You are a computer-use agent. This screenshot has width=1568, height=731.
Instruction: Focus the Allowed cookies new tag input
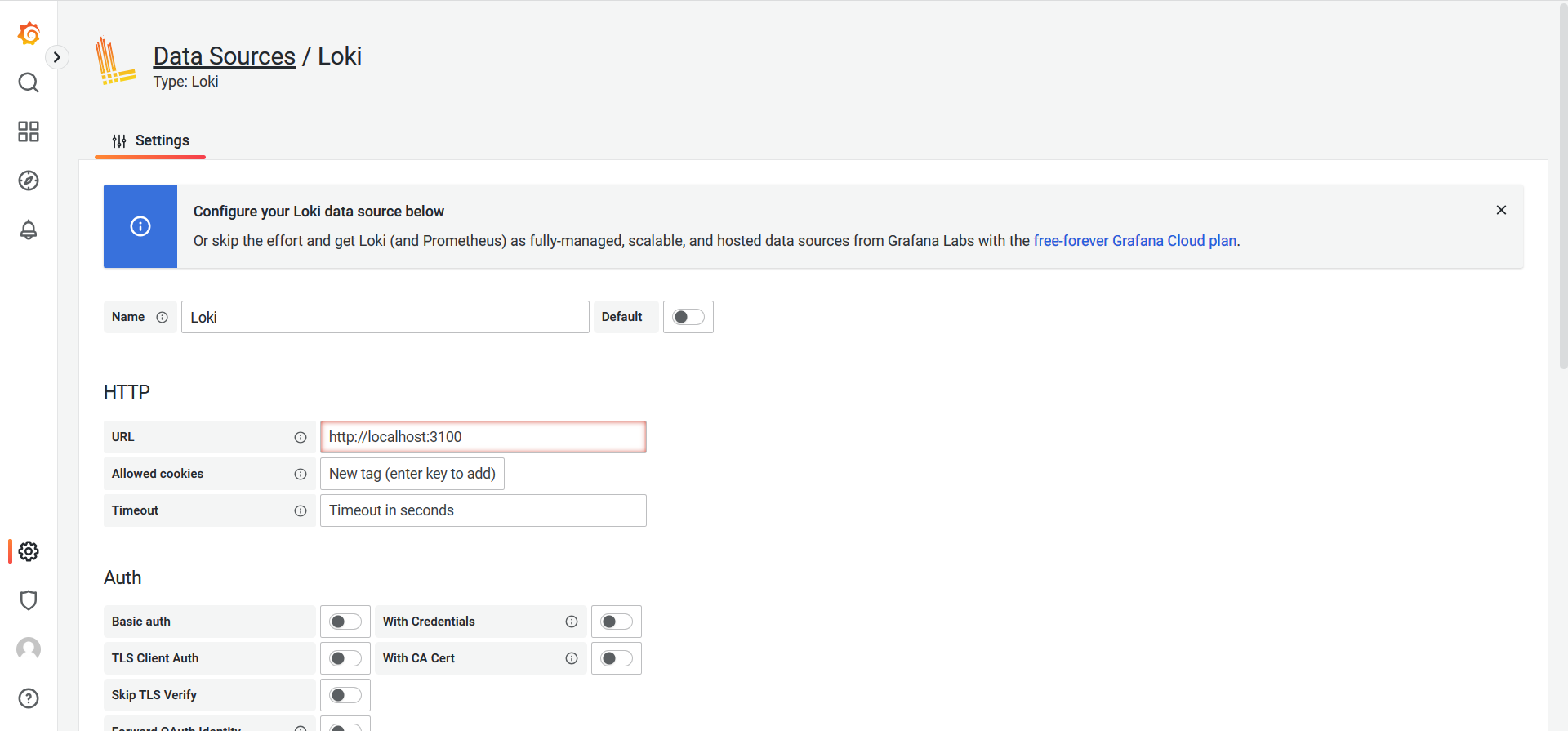coord(412,474)
